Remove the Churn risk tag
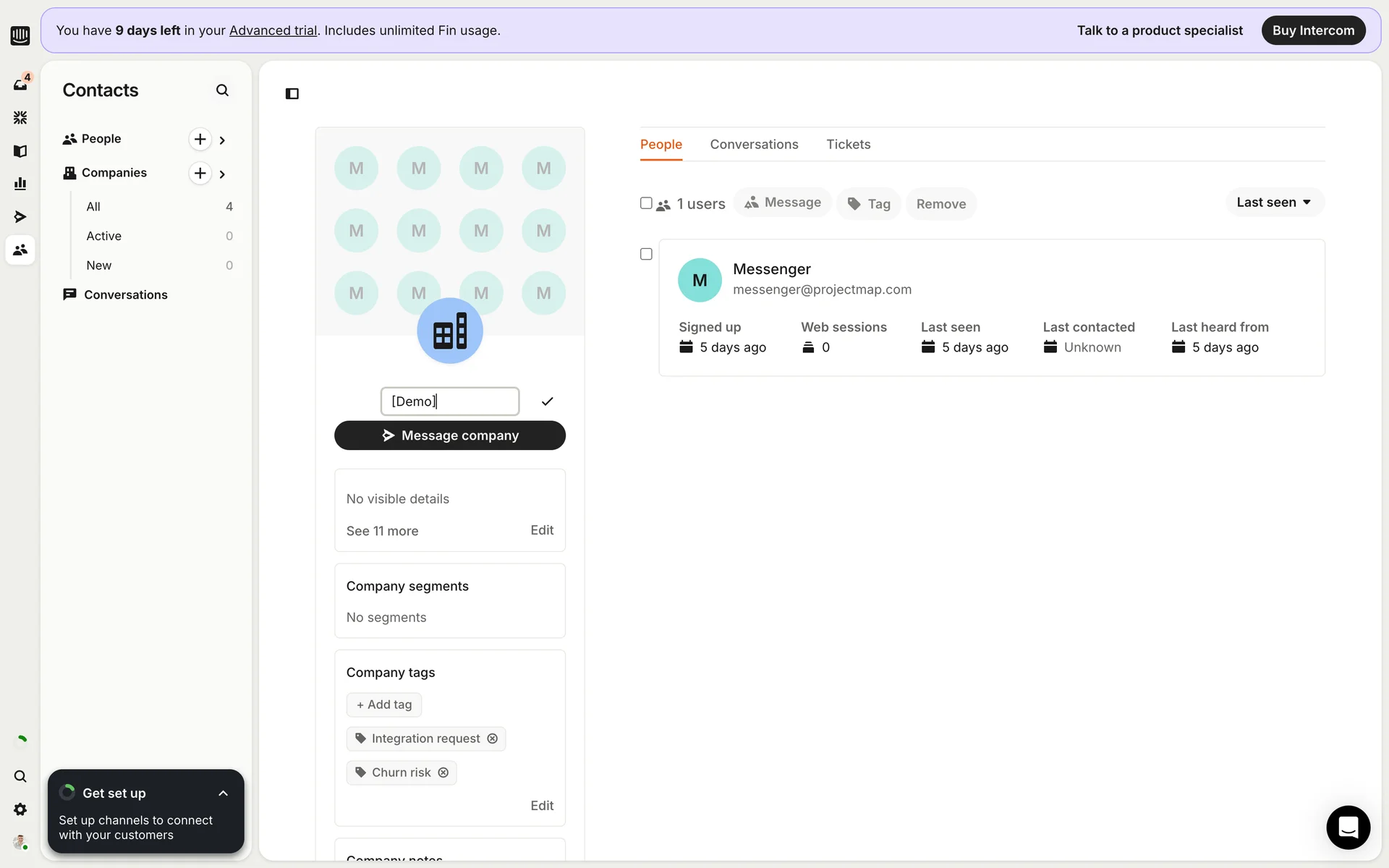This screenshot has width=1389, height=868. [x=443, y=773]
